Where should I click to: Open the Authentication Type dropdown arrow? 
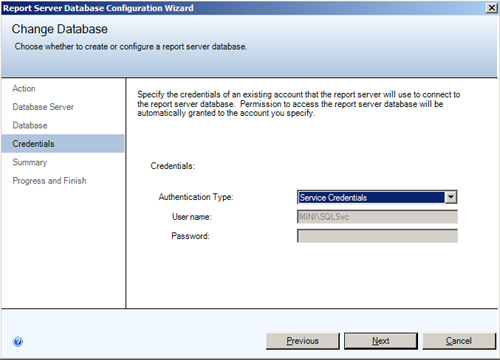451,197
